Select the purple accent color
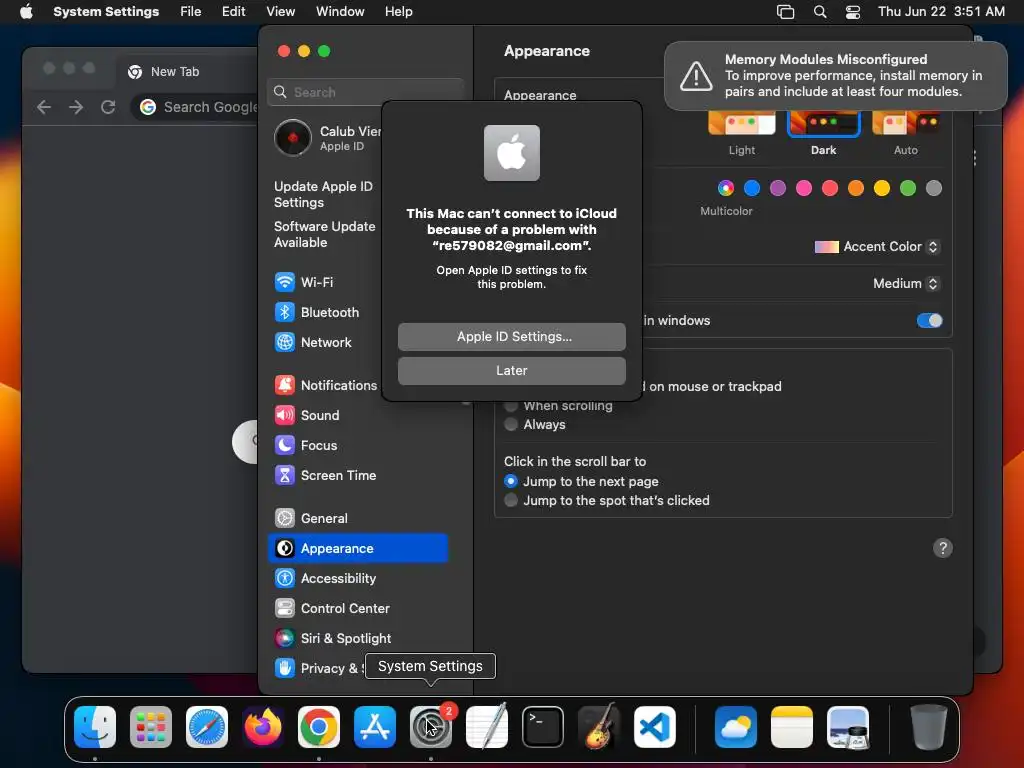Screen dimensions: 1024x768 (778, 188)
